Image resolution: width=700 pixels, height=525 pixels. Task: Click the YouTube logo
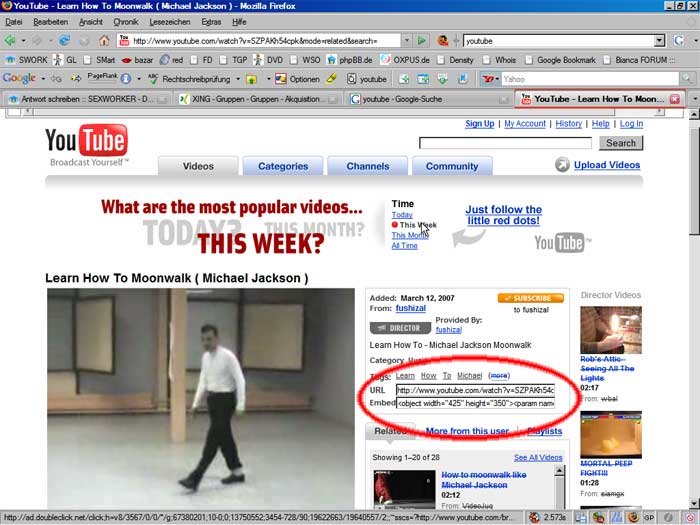[87, 145]
